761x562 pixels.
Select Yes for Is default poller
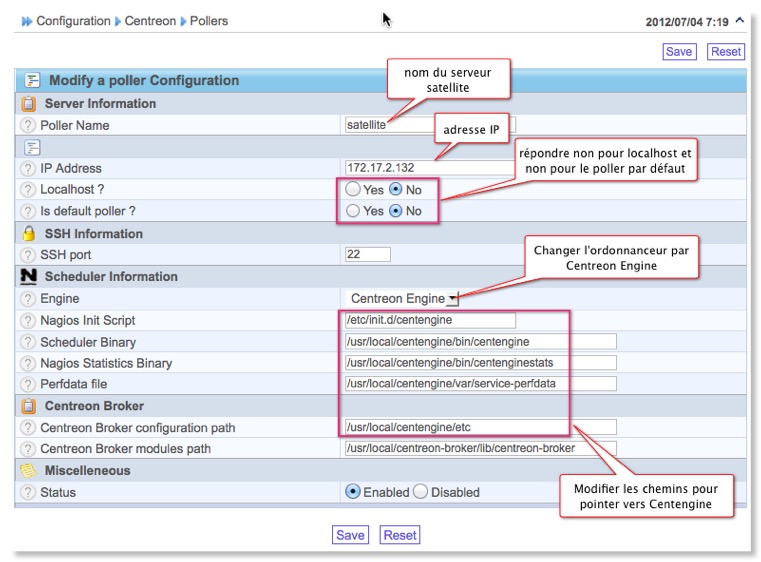coord(353,211)
